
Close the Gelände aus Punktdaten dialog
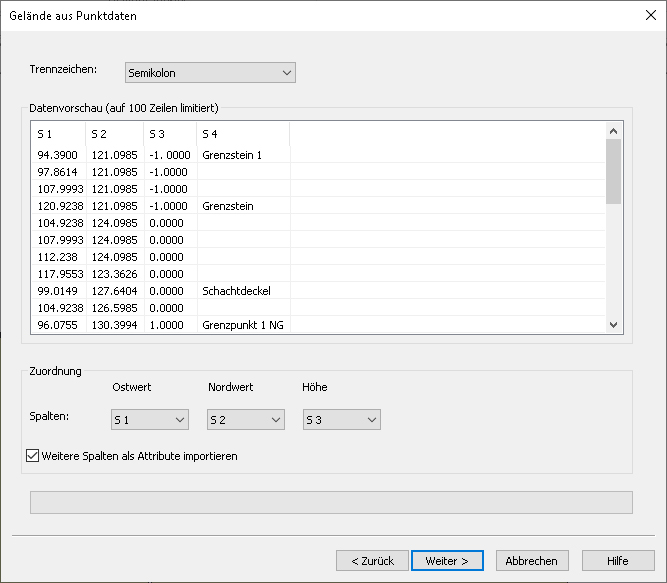650,16
